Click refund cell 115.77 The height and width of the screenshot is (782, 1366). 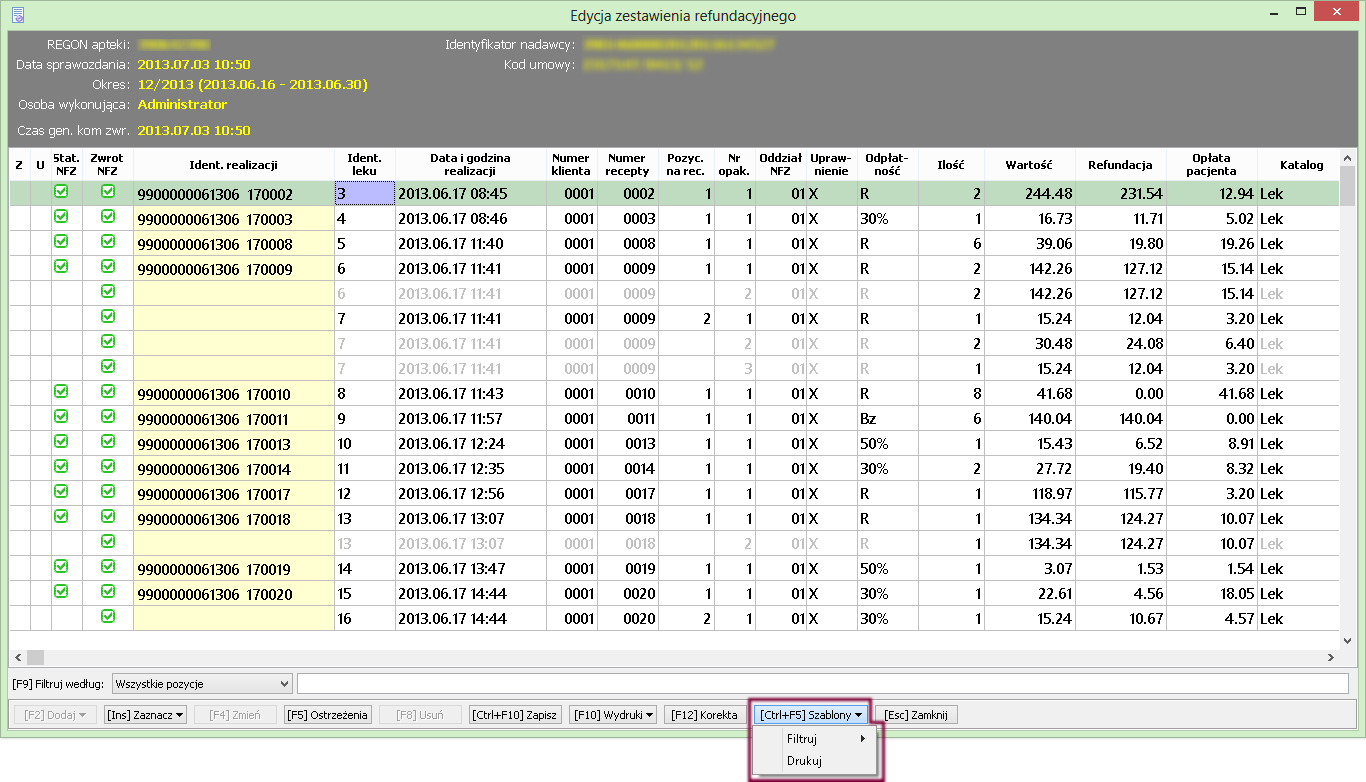pyautogui.click(x=1121, y=494)
